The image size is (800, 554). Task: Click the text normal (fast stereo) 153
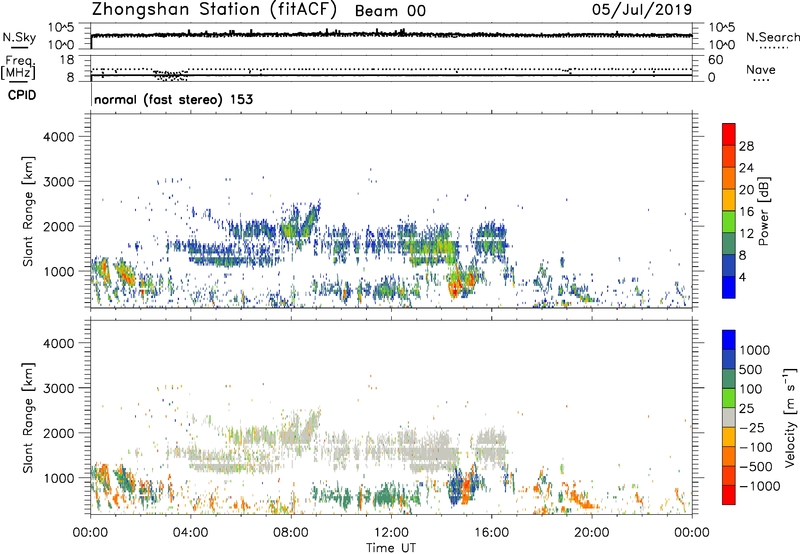pyautogui.click(x=173, y=99)
